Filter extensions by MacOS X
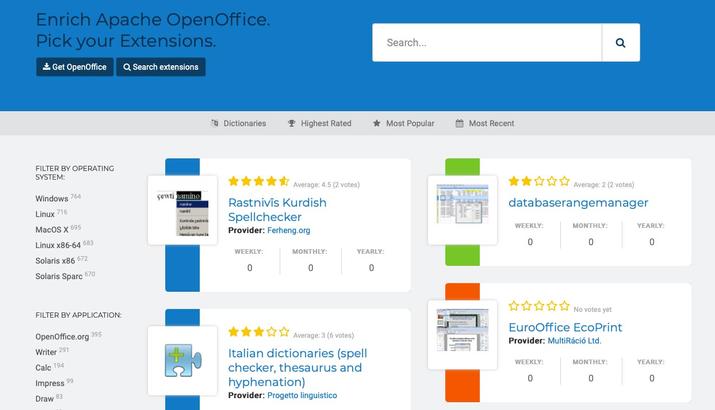 pyautogui.click(x=52, y=229)
